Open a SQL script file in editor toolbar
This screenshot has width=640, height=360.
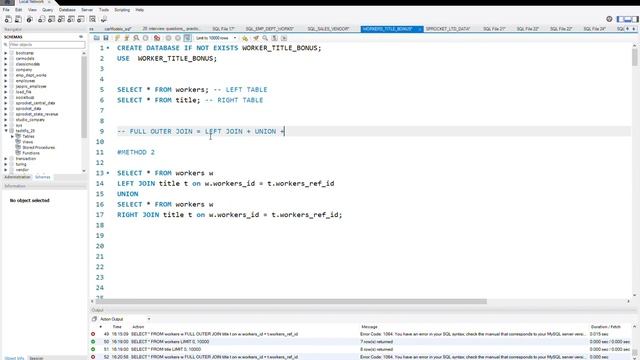click(x=97, y=38)
